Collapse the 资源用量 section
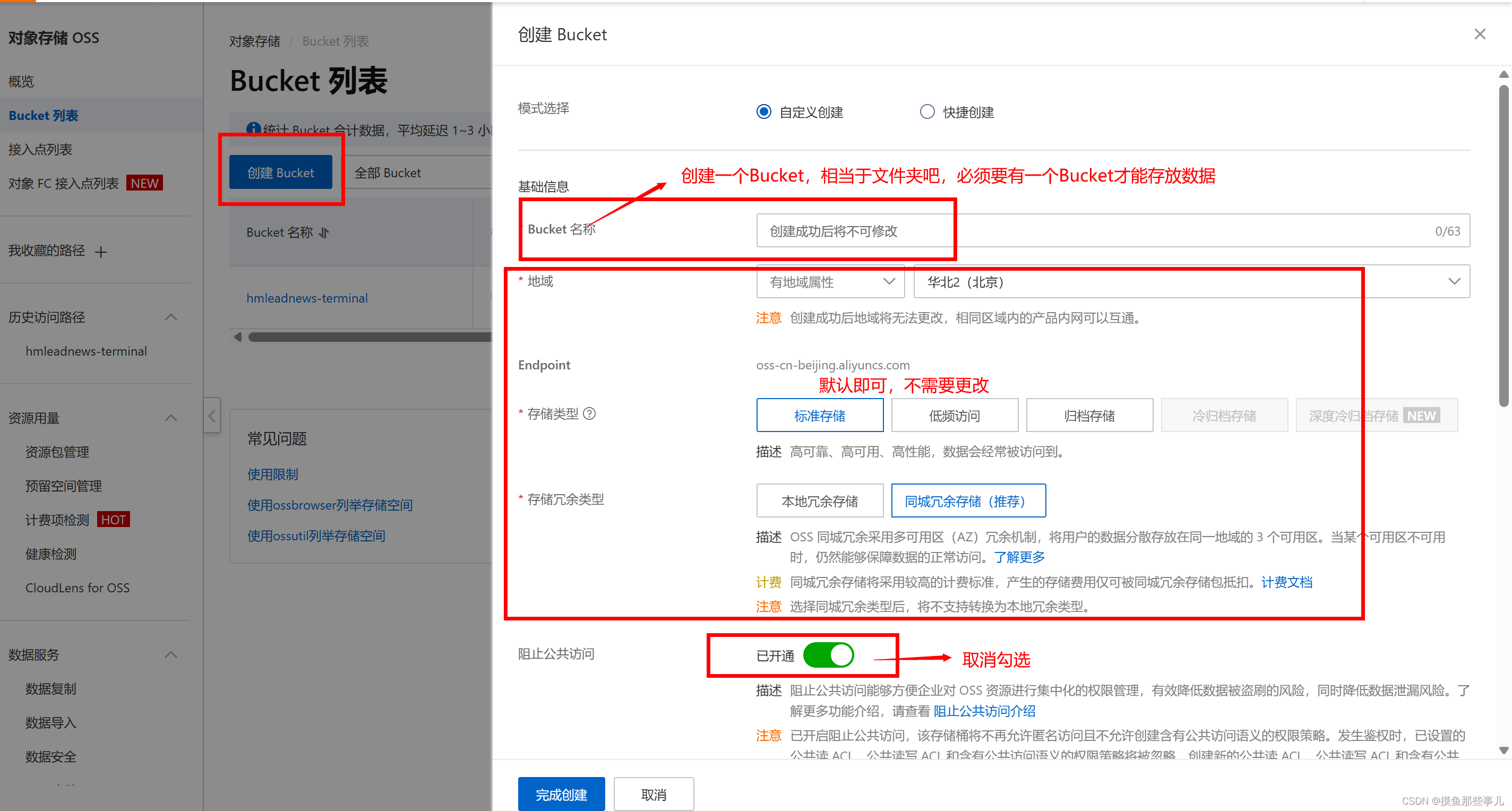The width and height of the screenshot is (1512, 811). [171, 418]
